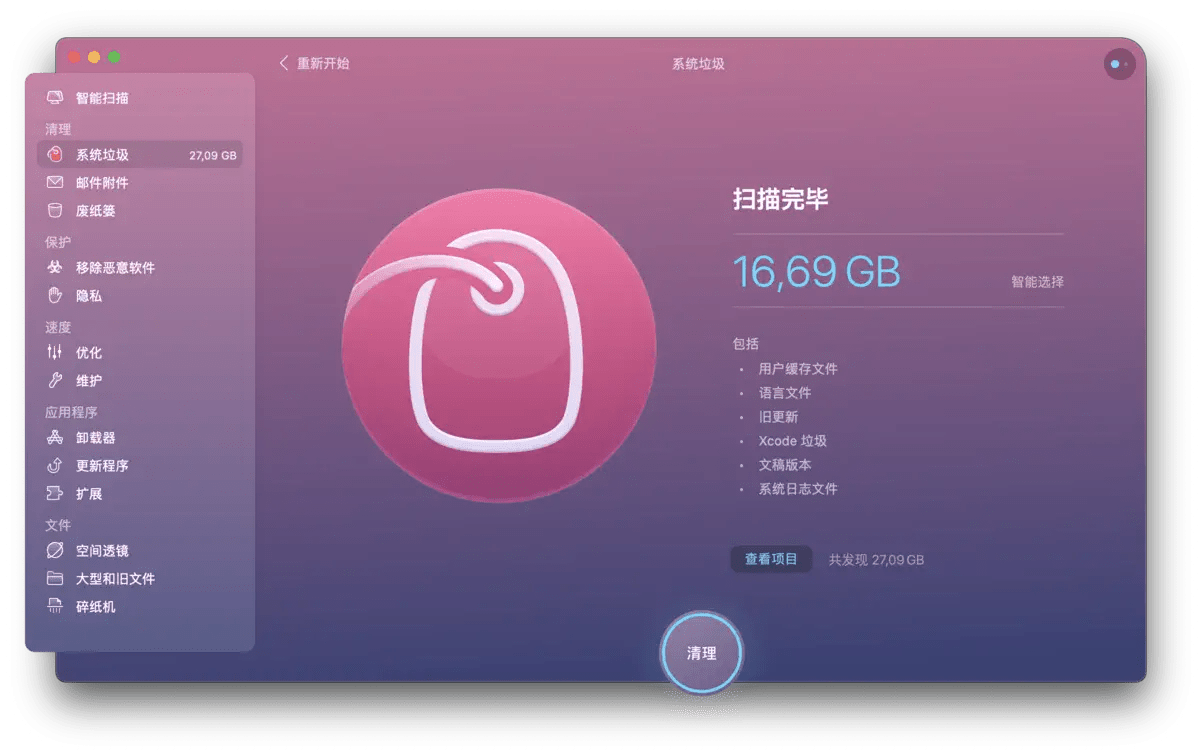Select 空间透镜 label in sidebar
Image resolution: width=1202 pixels, height=756 pixels.
click(x=102, y=551)
